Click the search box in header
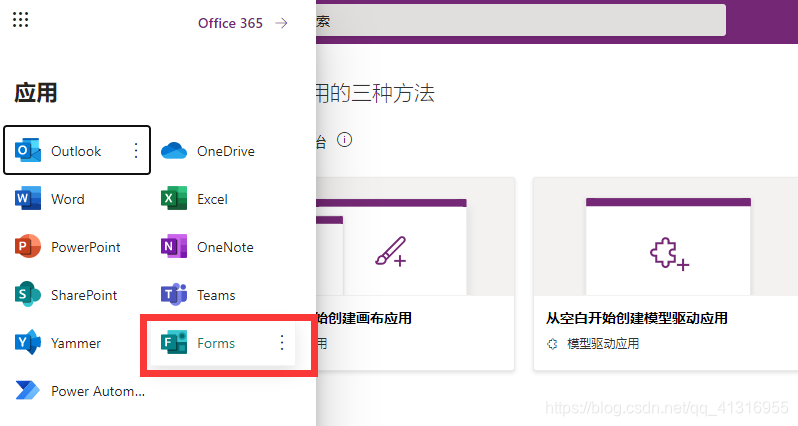Viewport: 798px width, 426px height. click(521, 20)
